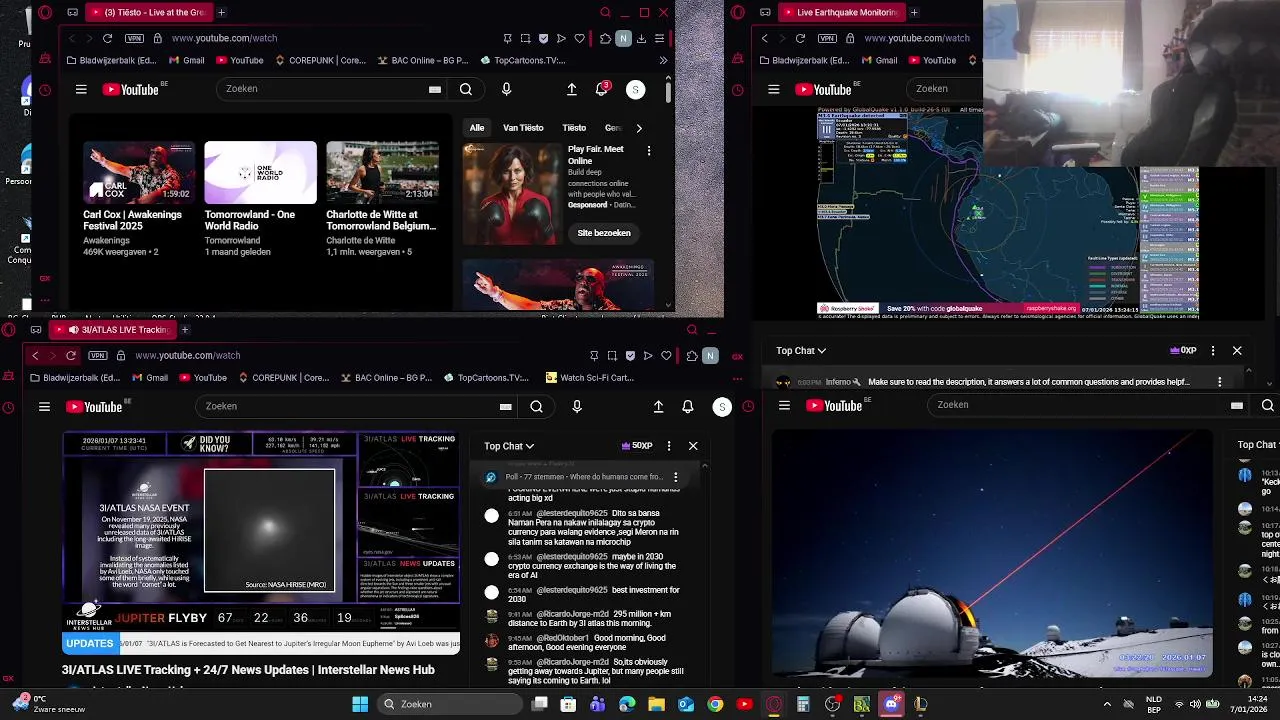This screenshot has width=1280, height=720.
Task: Select the 'Tiësto' filter chip
Action: pyautogui.click(x=574, y=128)
